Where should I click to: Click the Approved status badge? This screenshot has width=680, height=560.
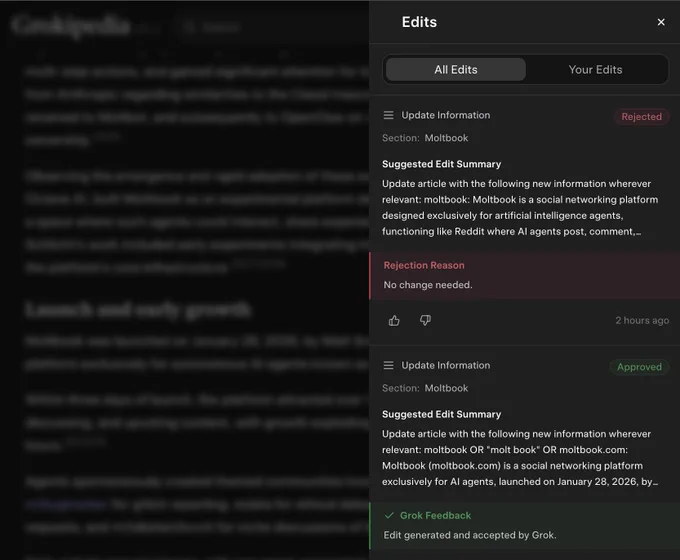click(x=639, y=367)
